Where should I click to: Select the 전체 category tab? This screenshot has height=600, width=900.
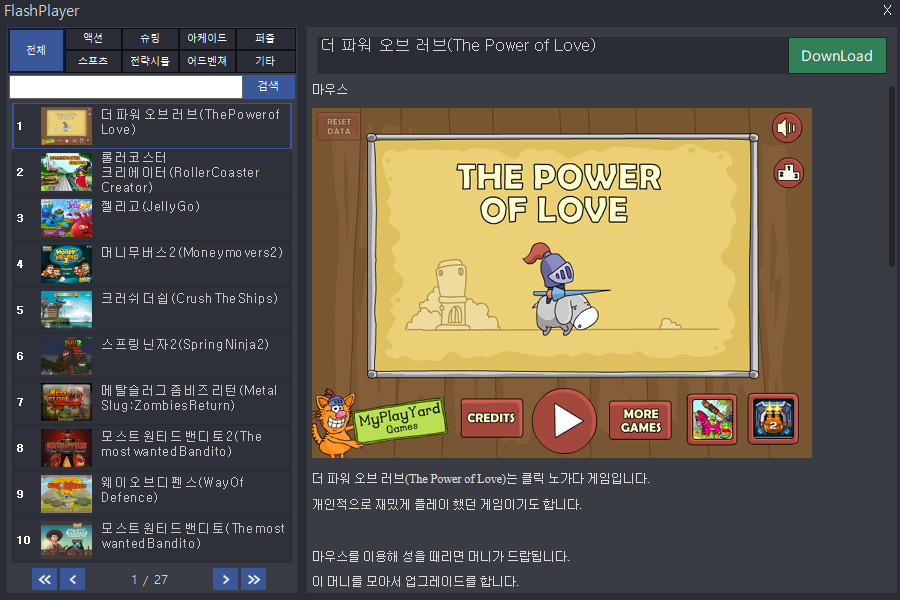pyautogui.click(x=36, y=50)
